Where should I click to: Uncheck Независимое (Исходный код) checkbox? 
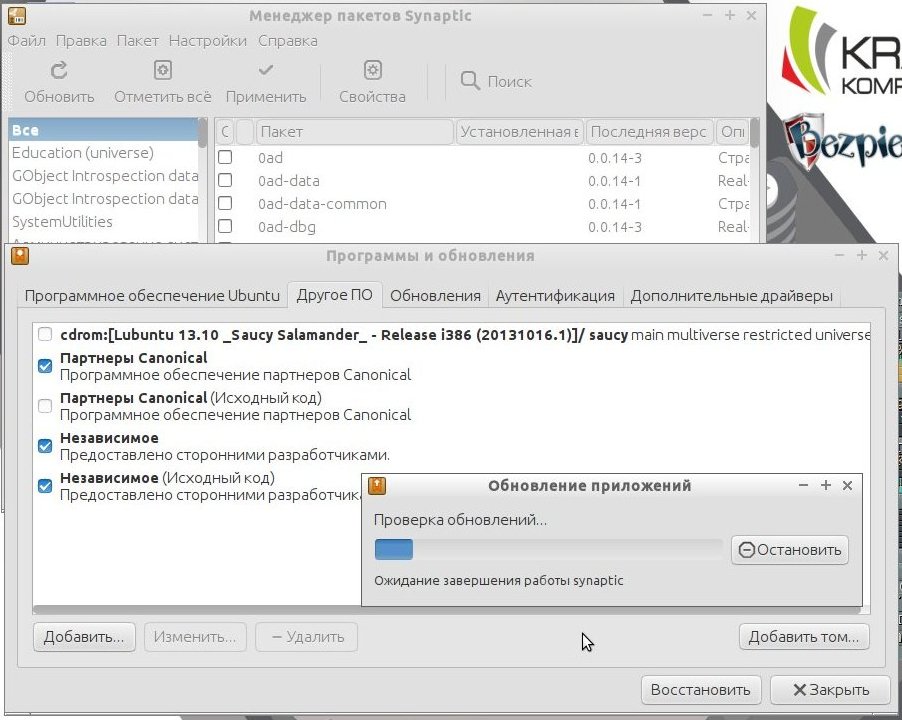coord(45,486)
